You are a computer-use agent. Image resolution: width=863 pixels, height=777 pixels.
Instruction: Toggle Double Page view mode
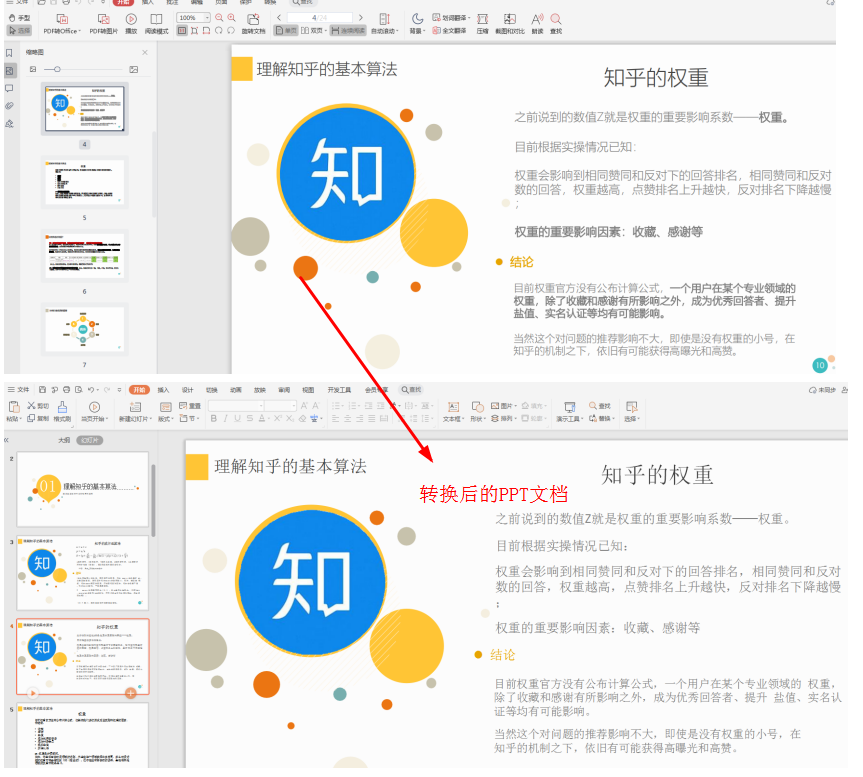coord(313,30)
